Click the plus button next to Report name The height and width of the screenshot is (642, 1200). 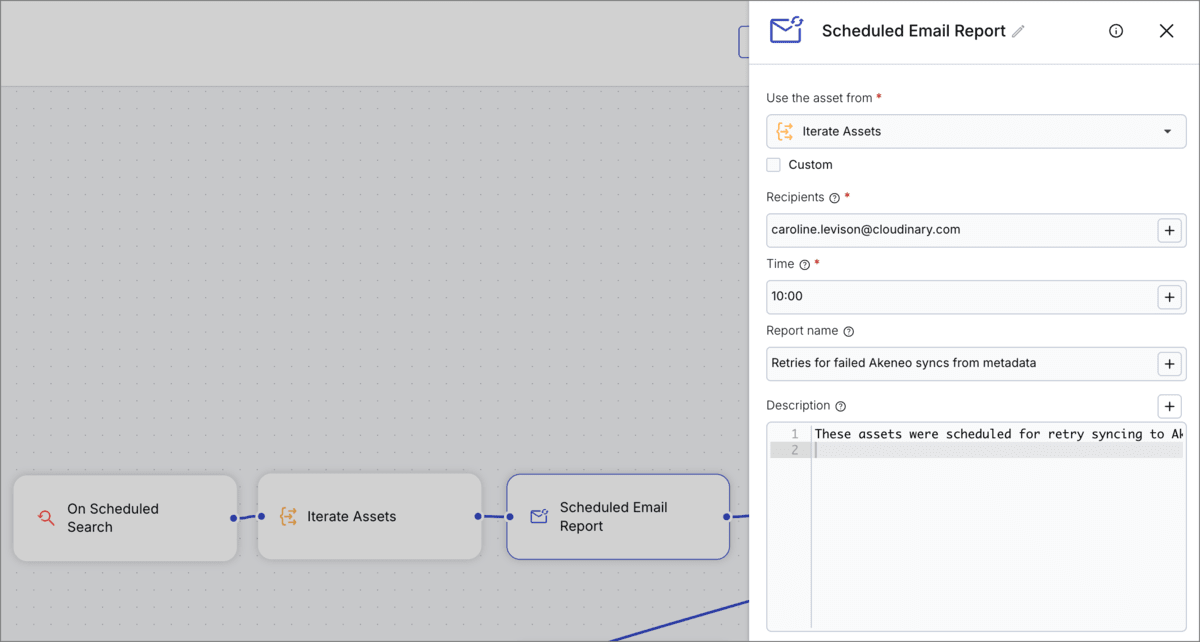(1169, 364)
